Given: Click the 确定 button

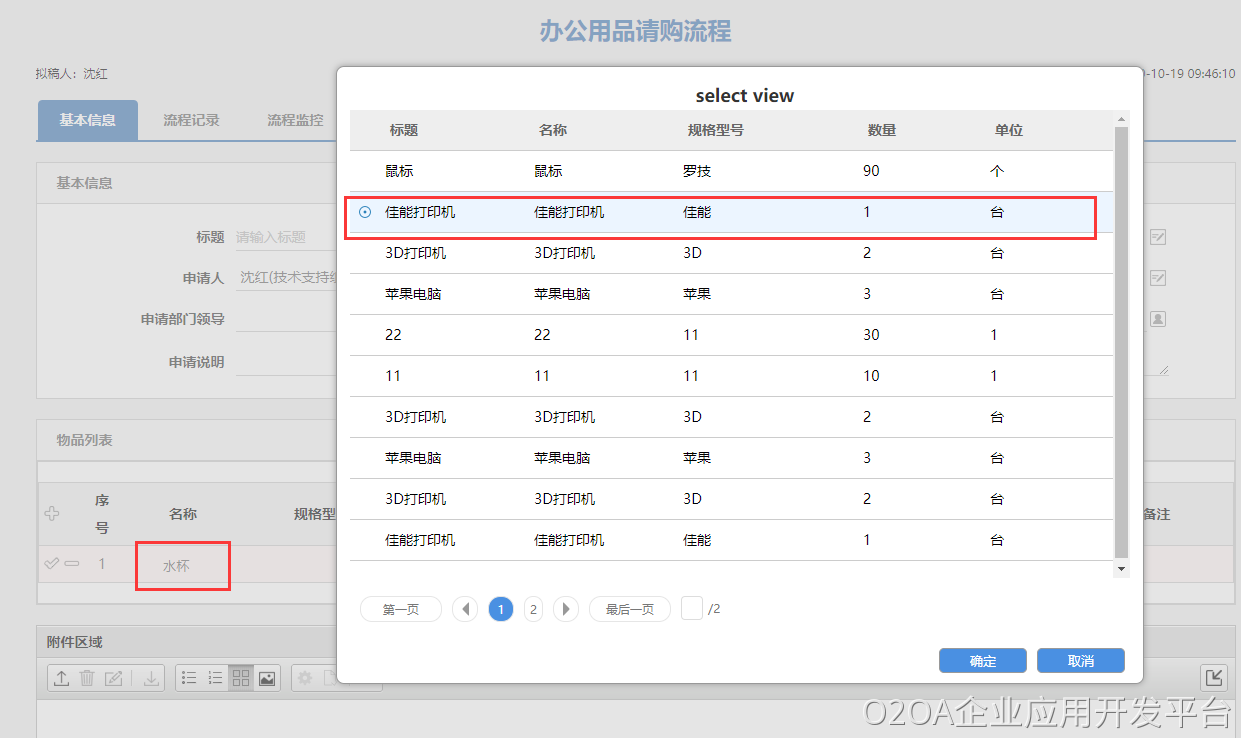Looking at the screenshot, I should coord(982,661).
